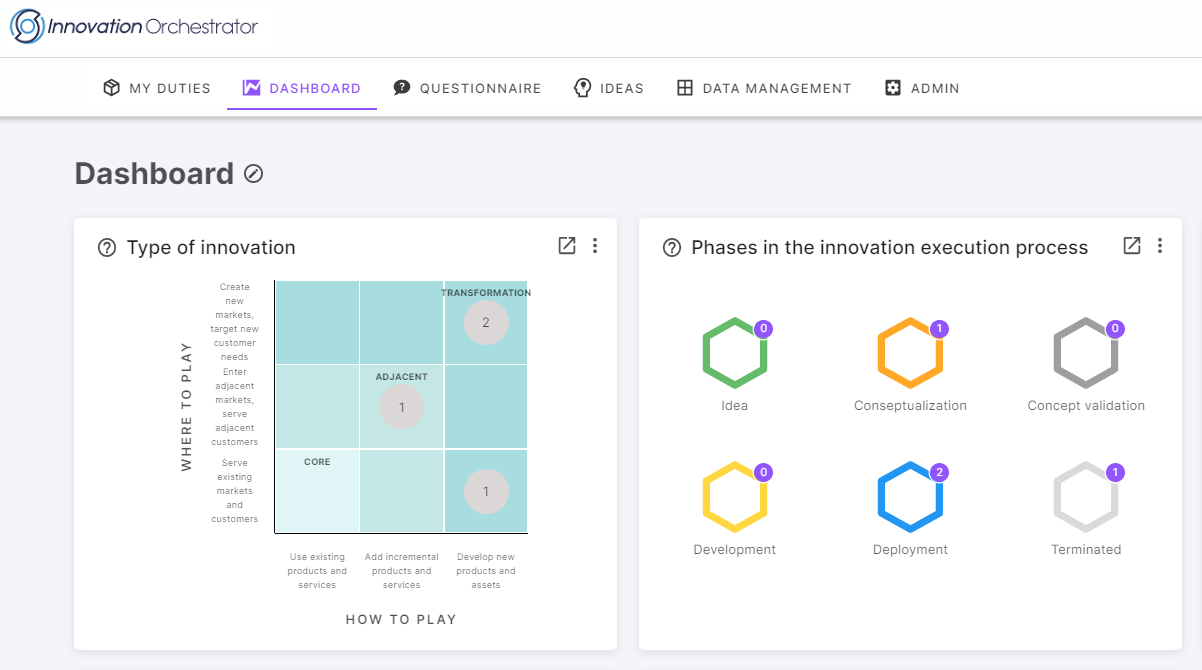
Task: Click the TRANSFORMATION matrix label
Action: tap(486, 293)
